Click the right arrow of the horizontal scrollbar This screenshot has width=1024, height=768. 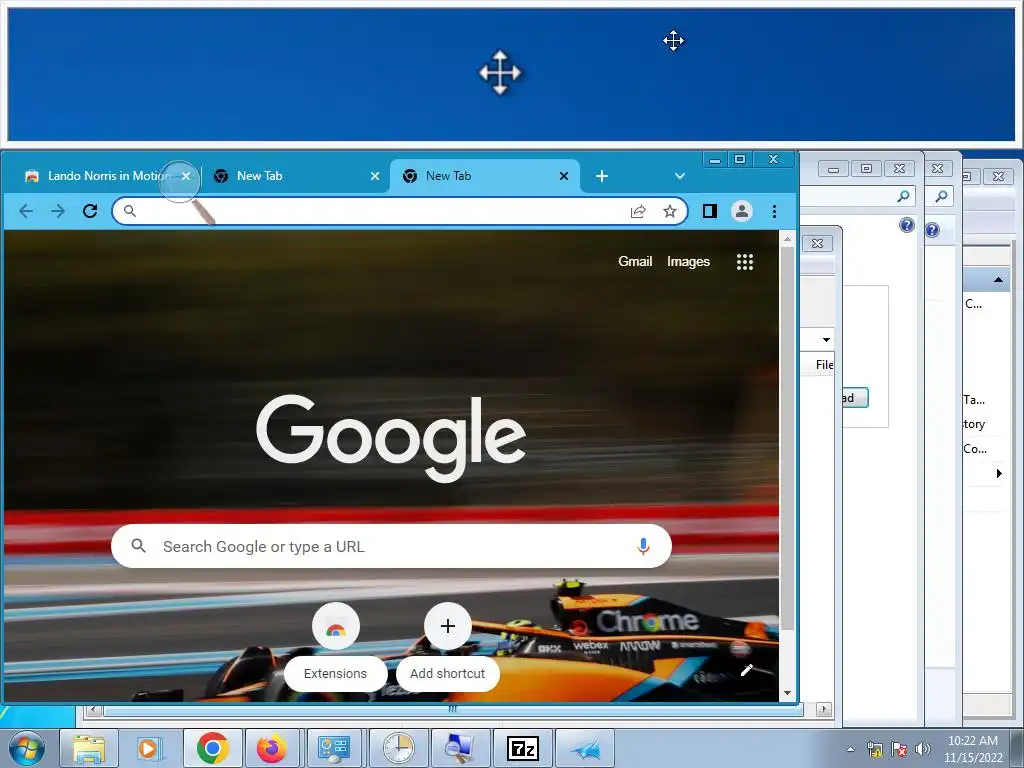point(824,709)
